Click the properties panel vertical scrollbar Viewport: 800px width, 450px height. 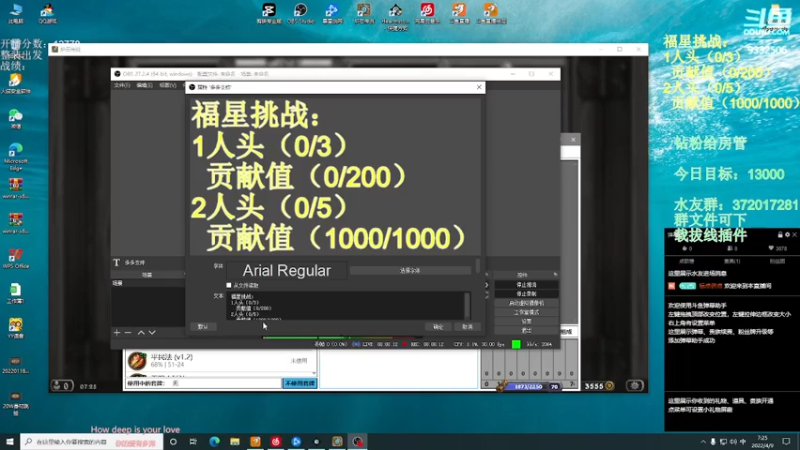tap(478, 265)
